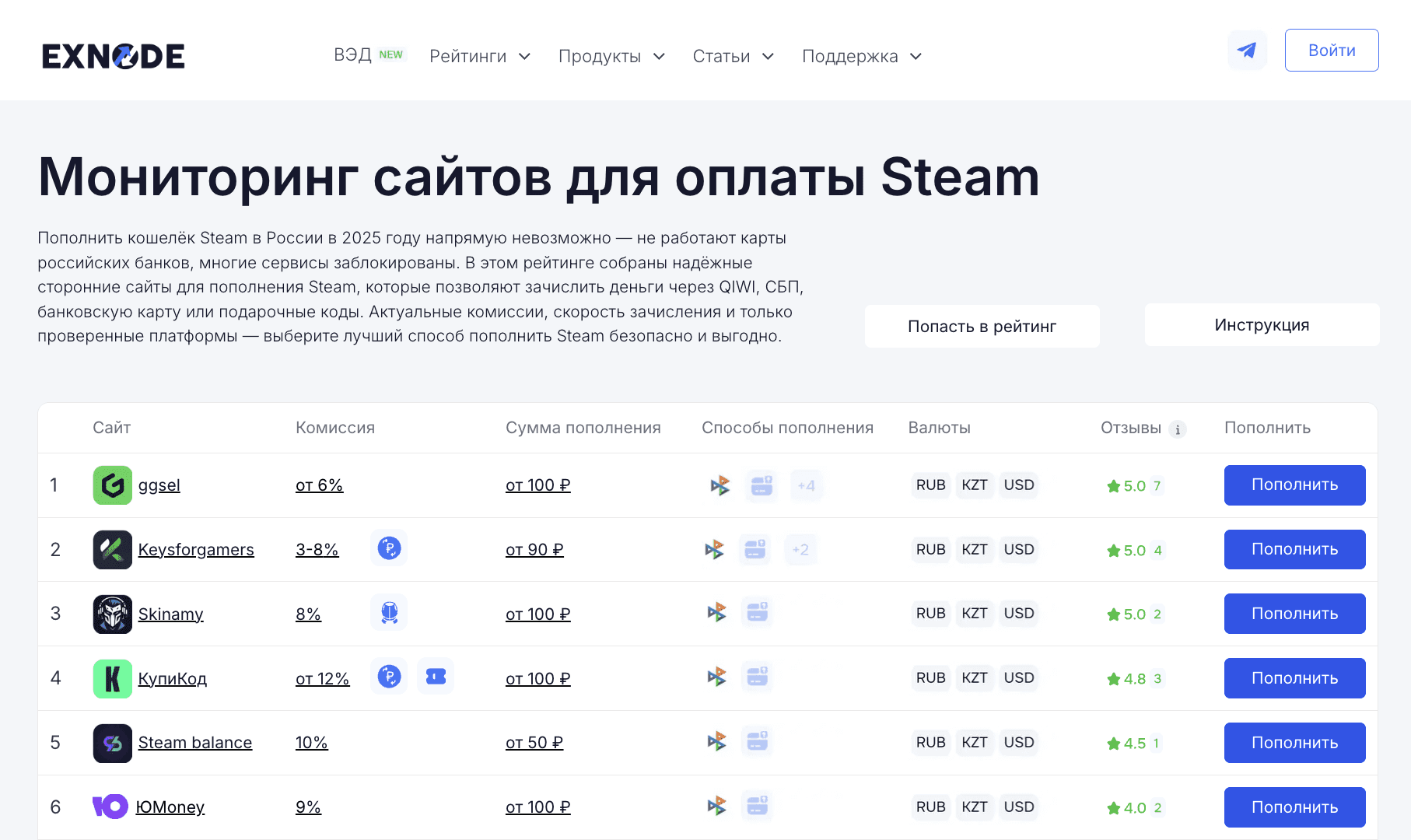The width and height of the screenshot is (1411, 840).
Task: Click the coupon ticket icon in КупиКод row
Action: (x=436, y=677)
